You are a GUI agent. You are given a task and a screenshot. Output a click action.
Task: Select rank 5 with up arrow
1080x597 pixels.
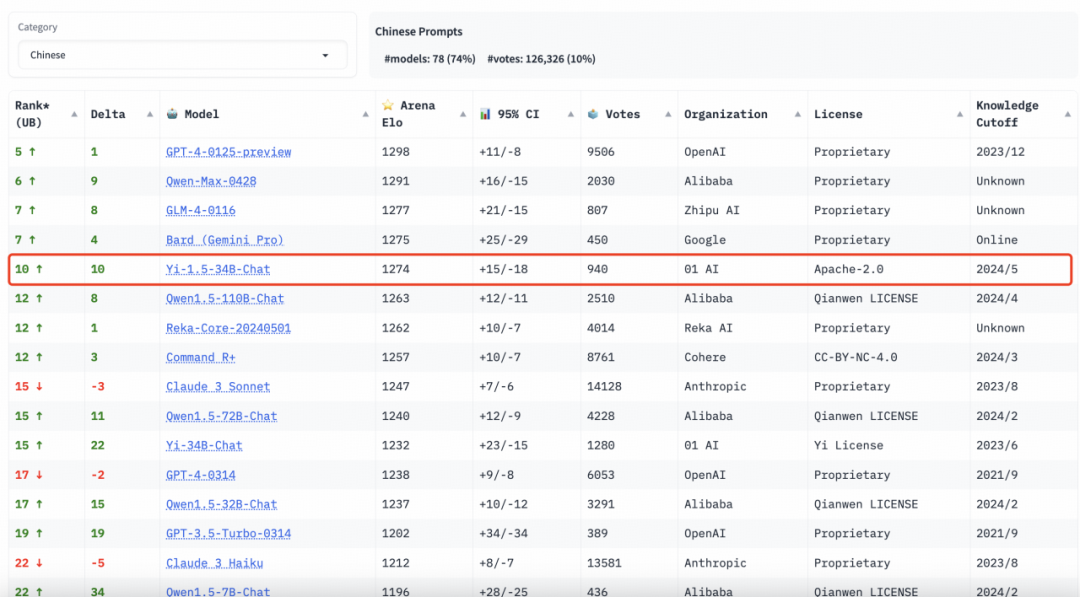[x=25, y=151]
